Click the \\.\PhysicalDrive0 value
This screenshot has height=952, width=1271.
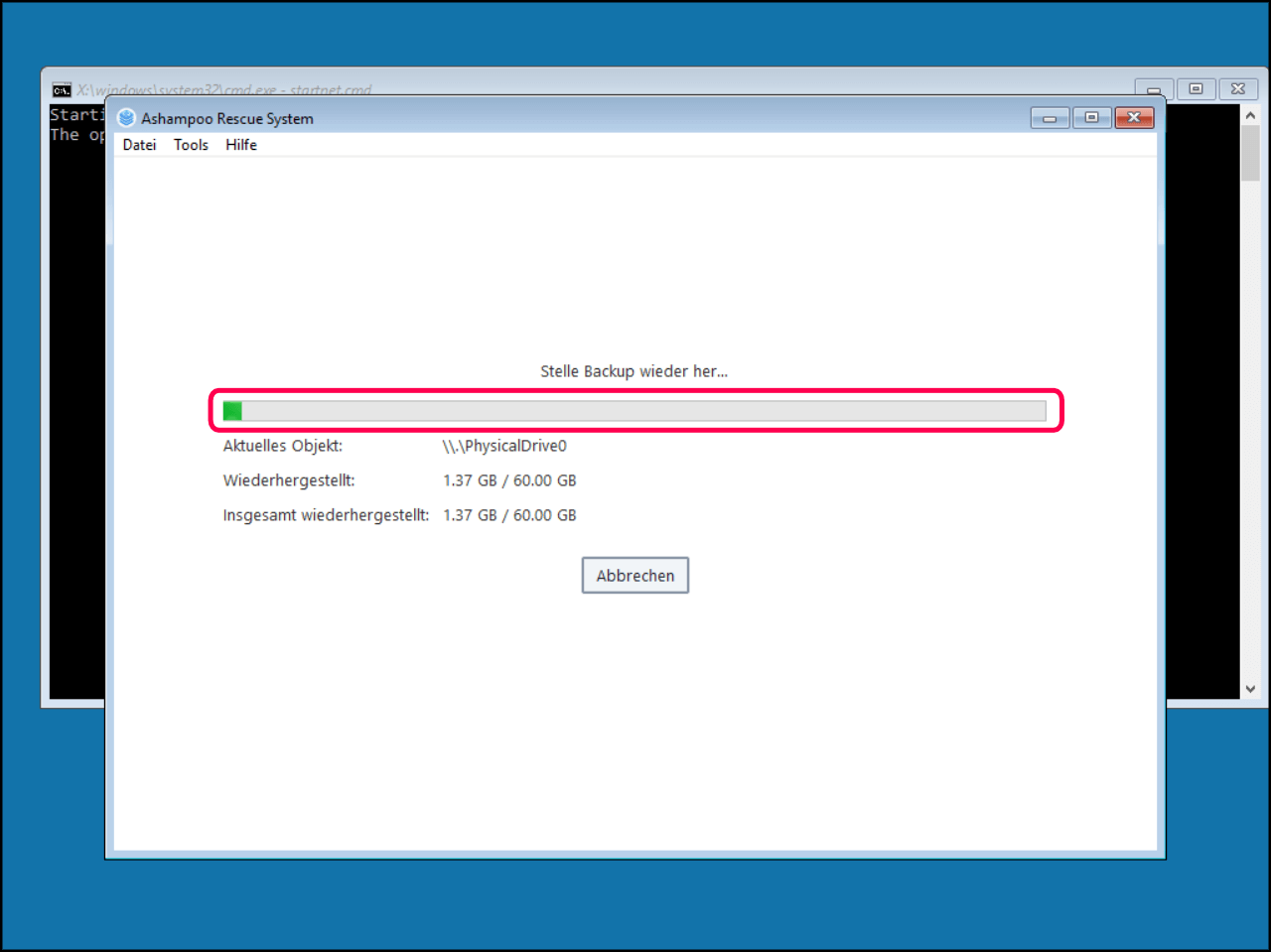tap(504, 446)
